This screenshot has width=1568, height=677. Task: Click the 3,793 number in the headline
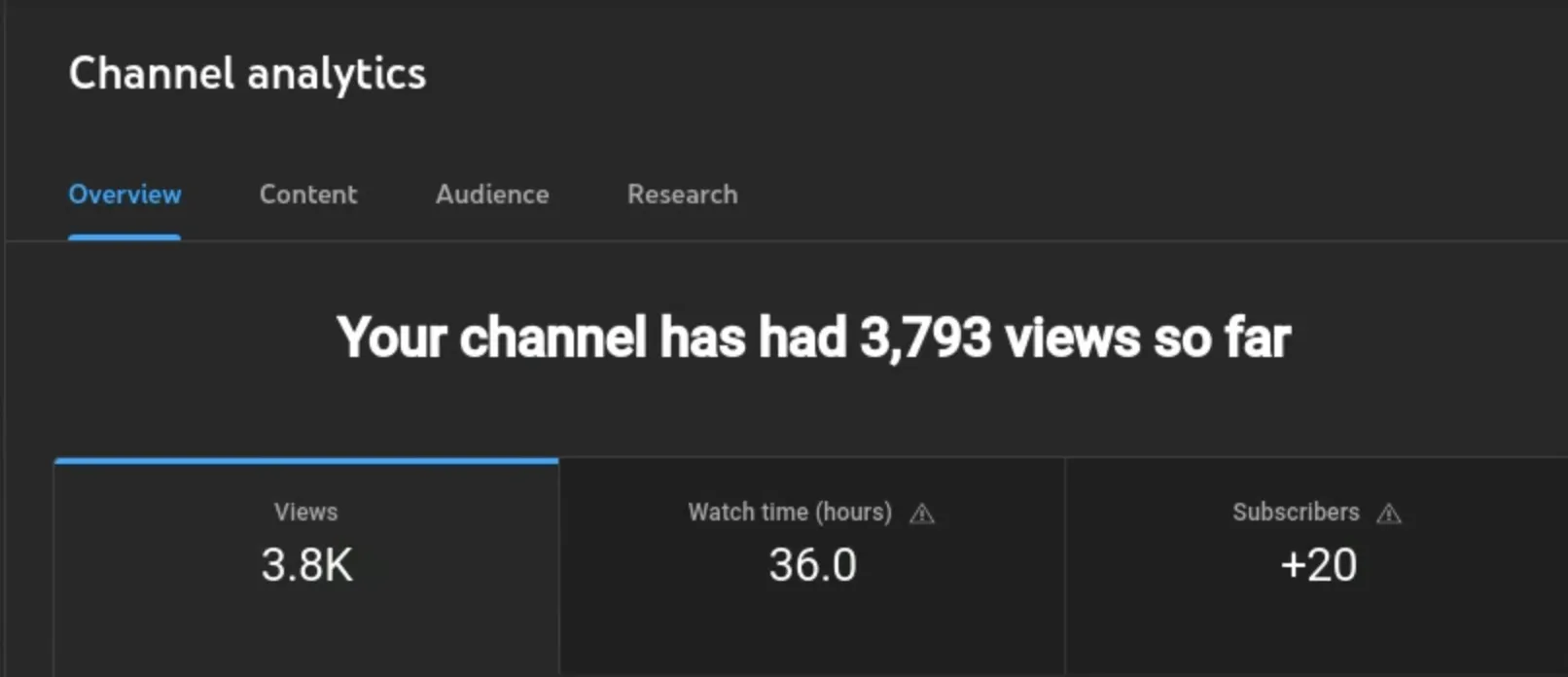925,338
